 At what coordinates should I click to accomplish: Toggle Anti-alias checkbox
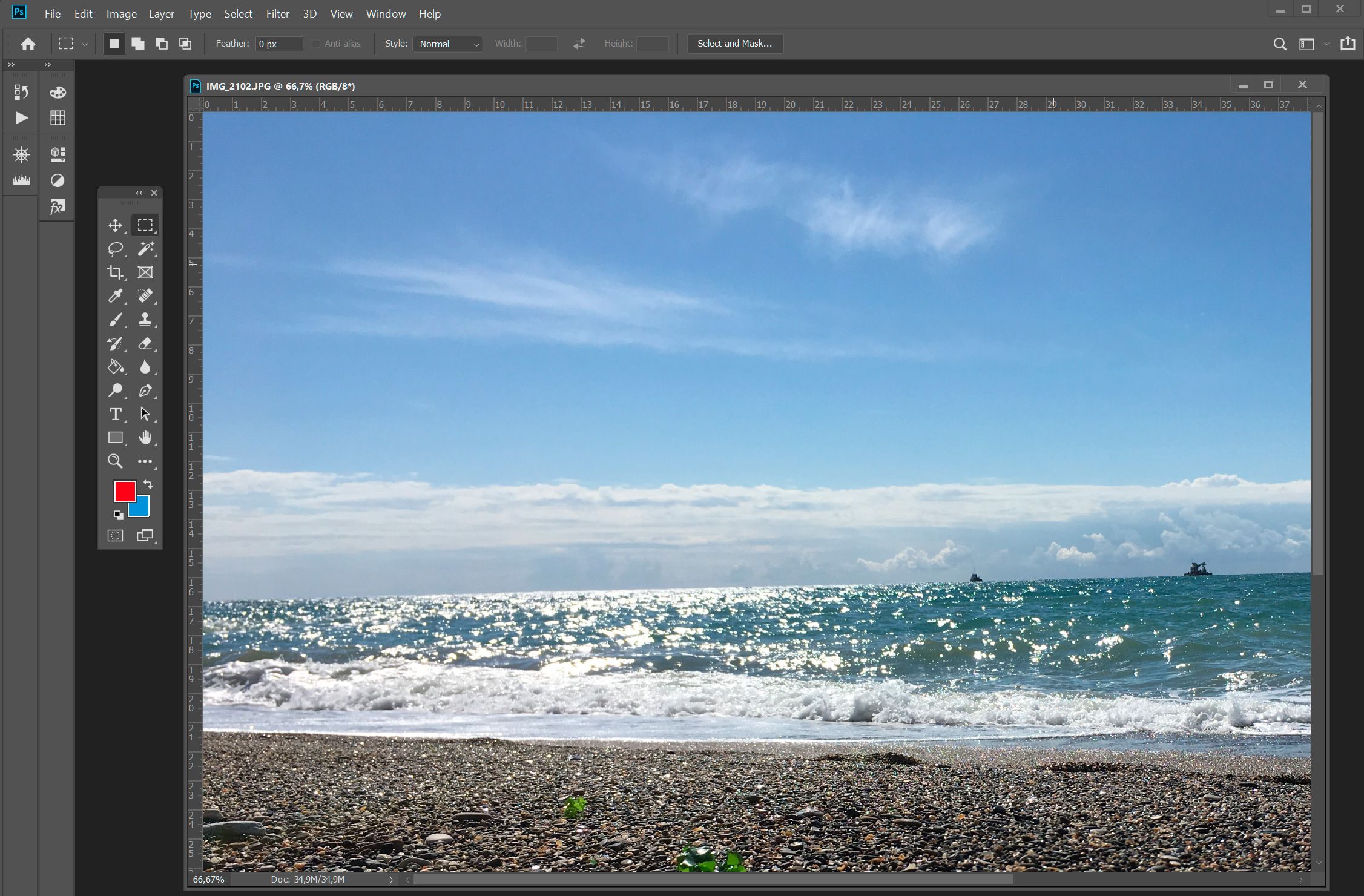pos(315,43)
